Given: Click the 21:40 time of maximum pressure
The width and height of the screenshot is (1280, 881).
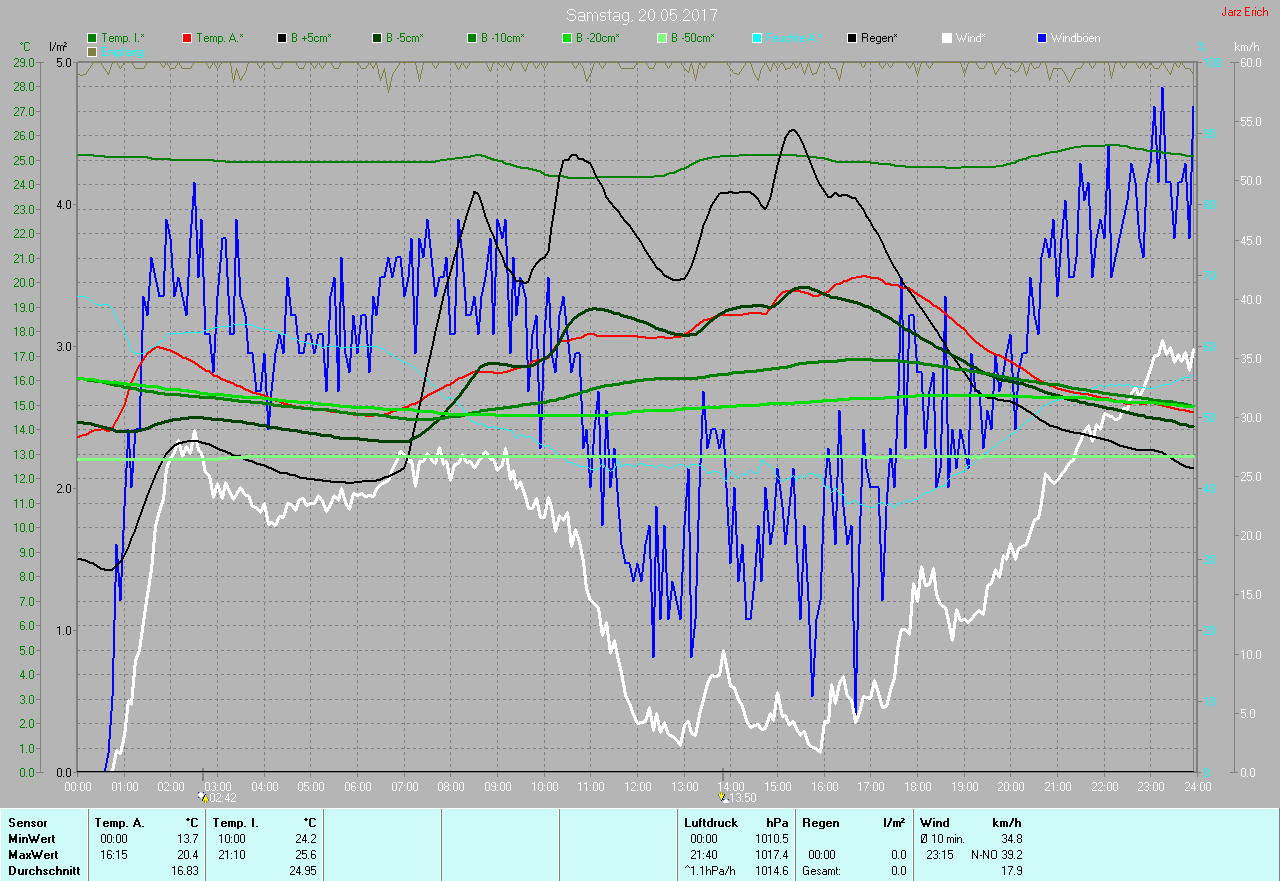Looking at the screenshot, I should (704, 855).
